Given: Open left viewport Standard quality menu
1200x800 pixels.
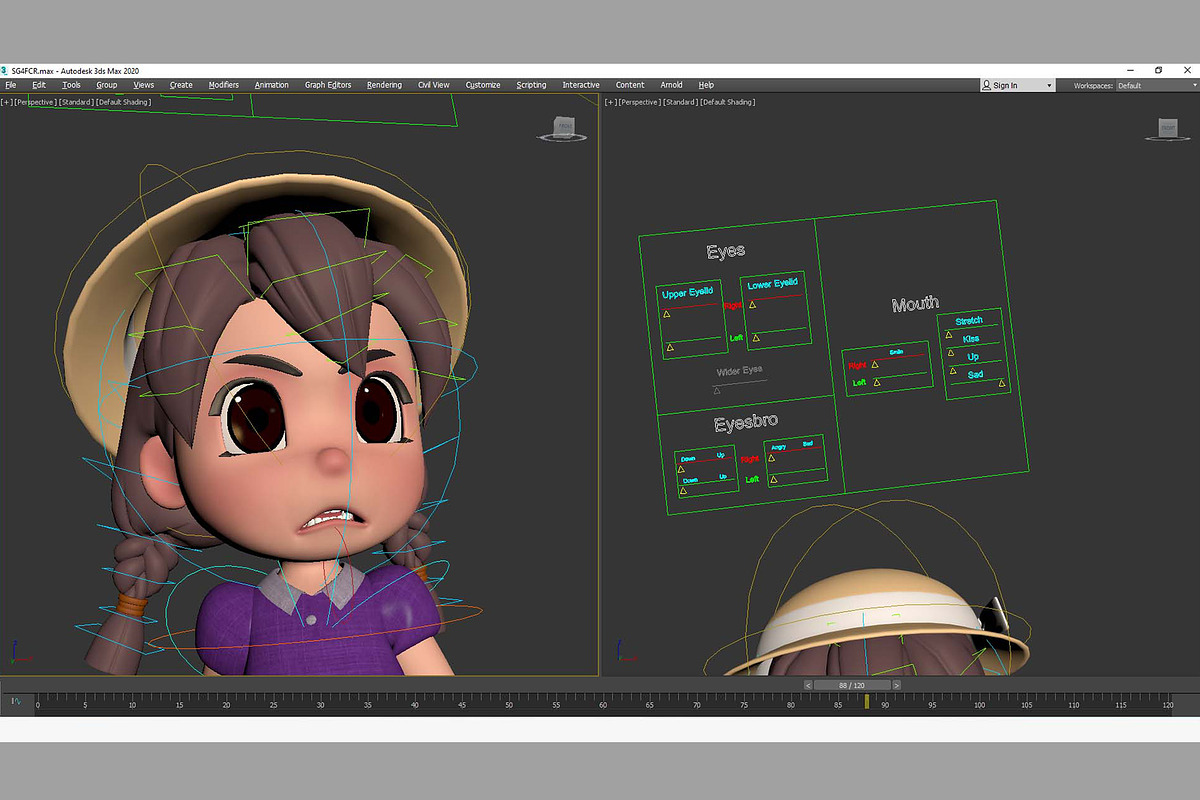Looking at the screenshot, I should click(x=76, y=102).
